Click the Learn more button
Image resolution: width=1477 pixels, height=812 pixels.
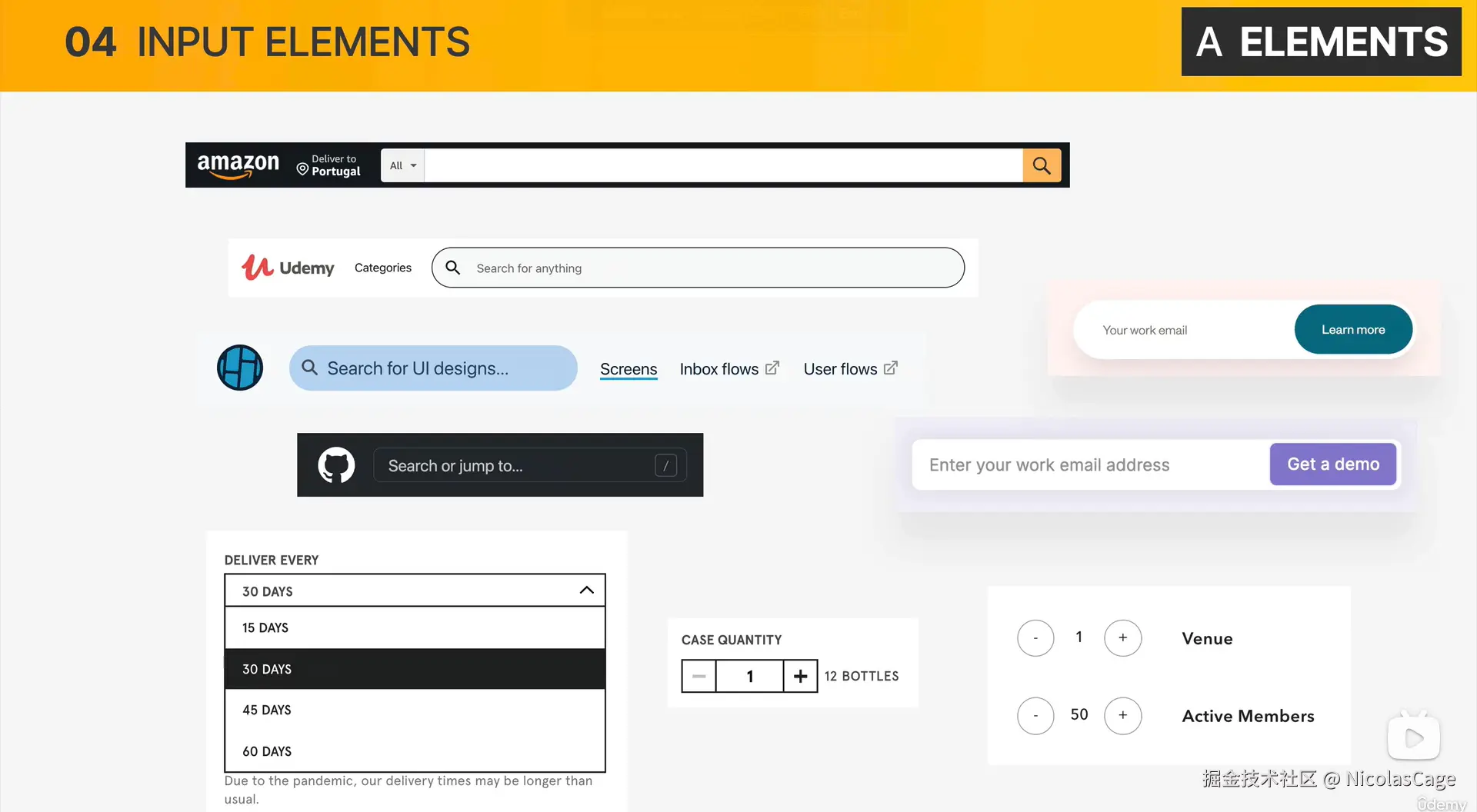click(1353, 329)
